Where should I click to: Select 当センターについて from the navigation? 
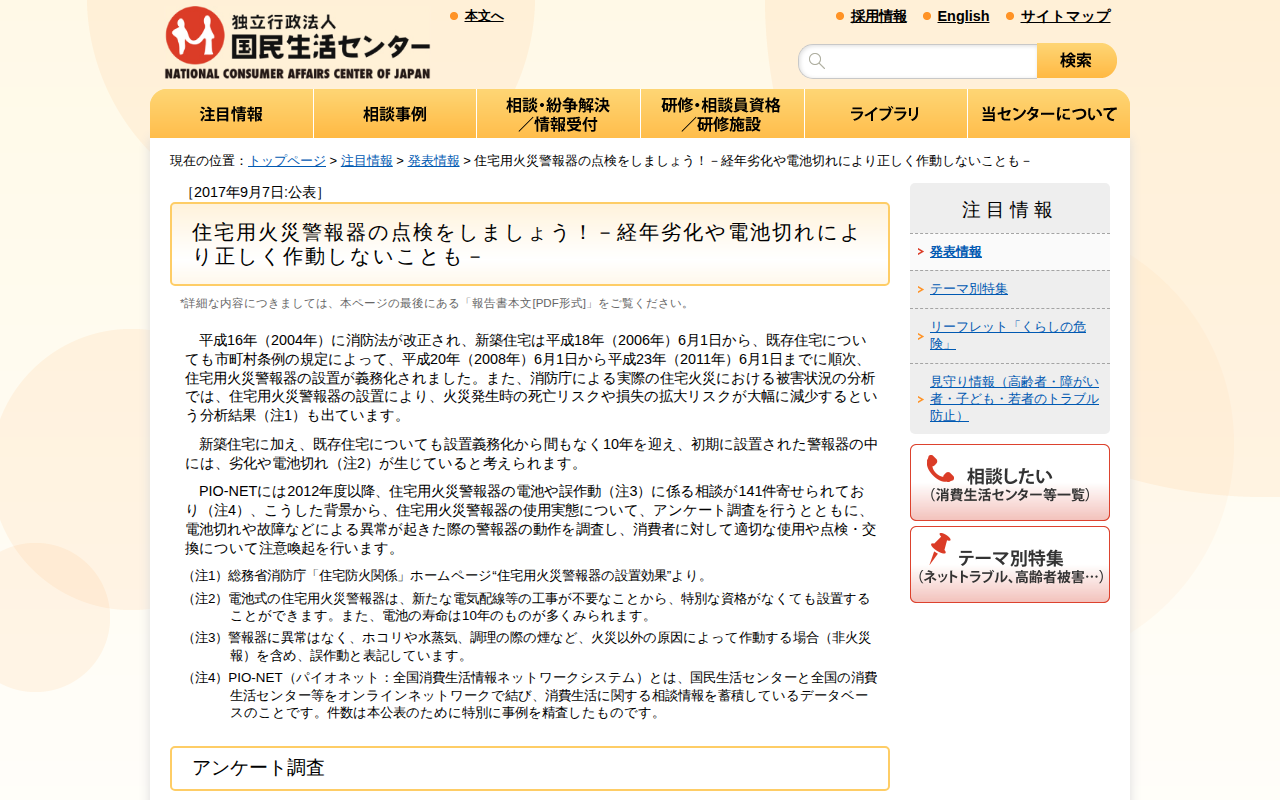click(1048, 113)
